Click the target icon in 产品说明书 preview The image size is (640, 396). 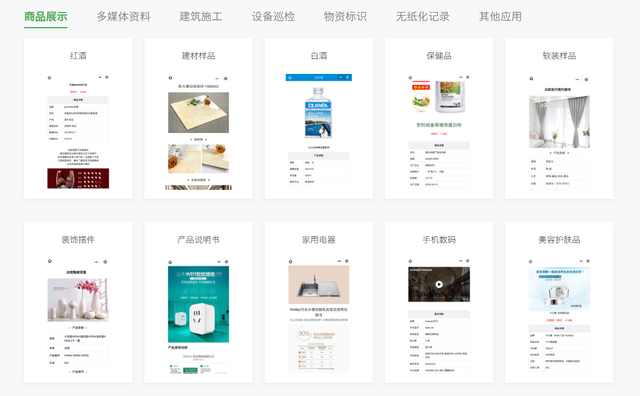coord(227,262)
